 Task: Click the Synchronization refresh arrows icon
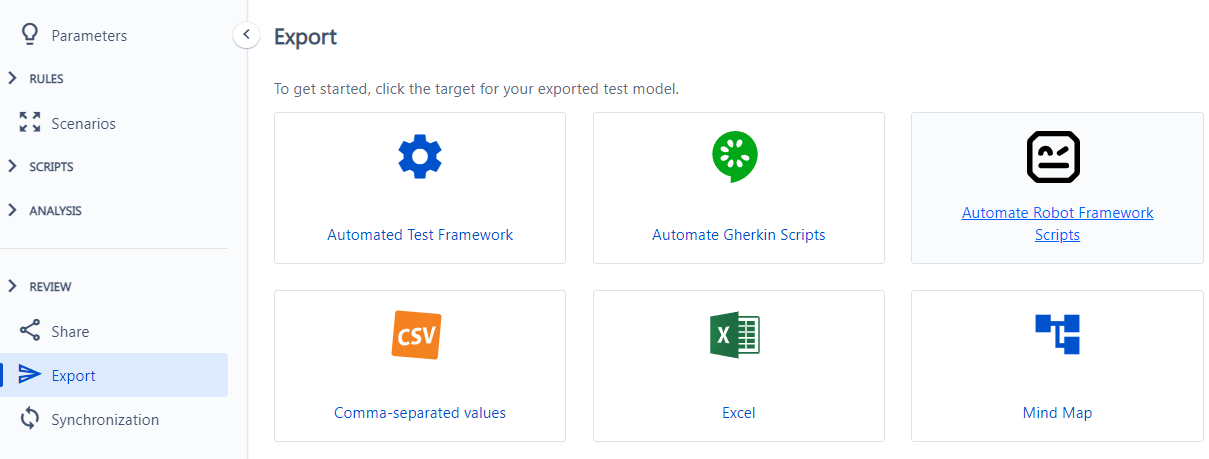[x=30, y=419]
